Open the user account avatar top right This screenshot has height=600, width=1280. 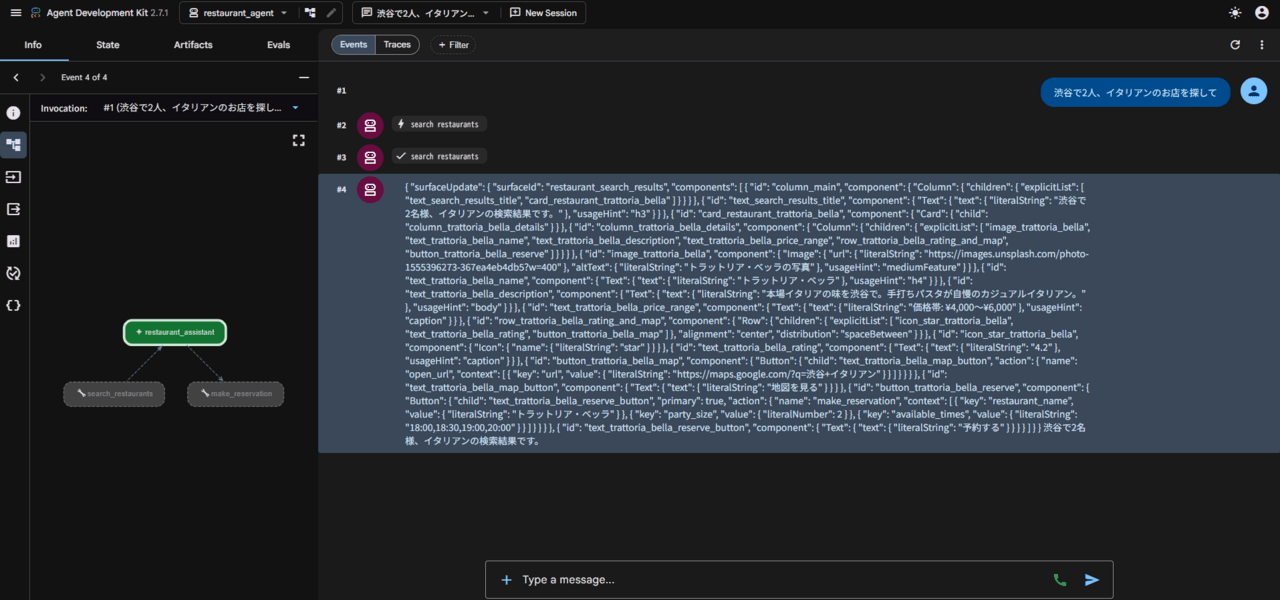(x=1262, y=13)
